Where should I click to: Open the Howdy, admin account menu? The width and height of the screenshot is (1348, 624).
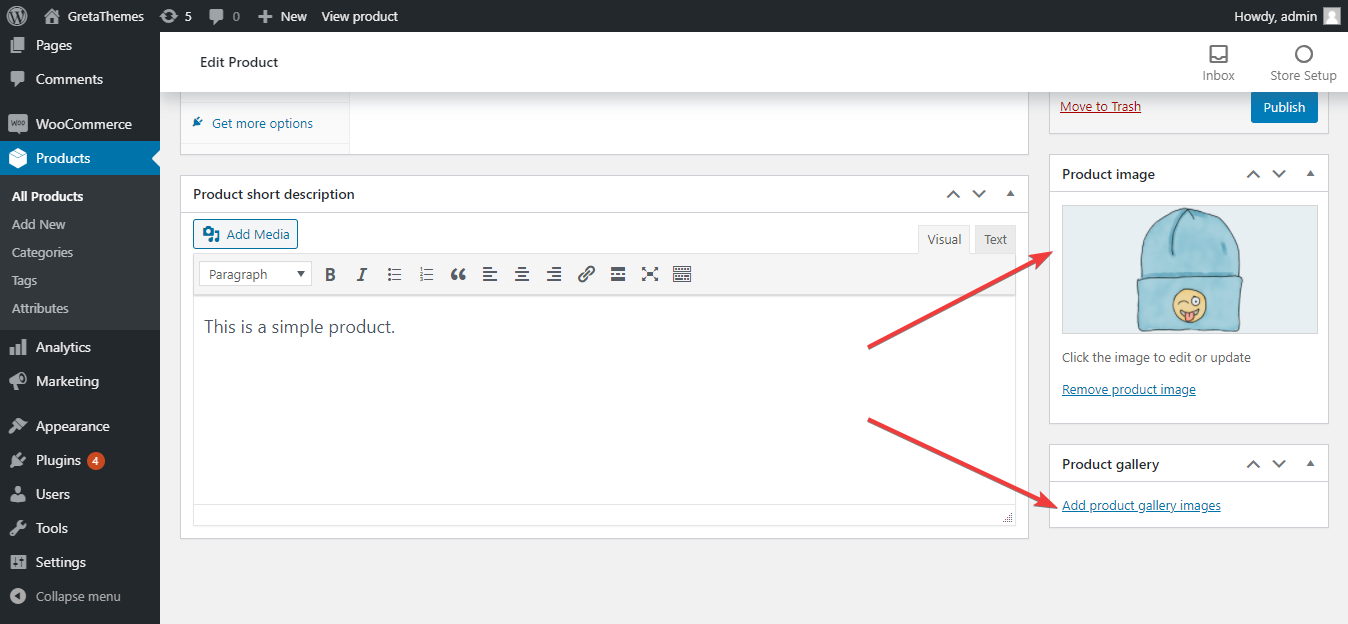tap(1288, 16)
